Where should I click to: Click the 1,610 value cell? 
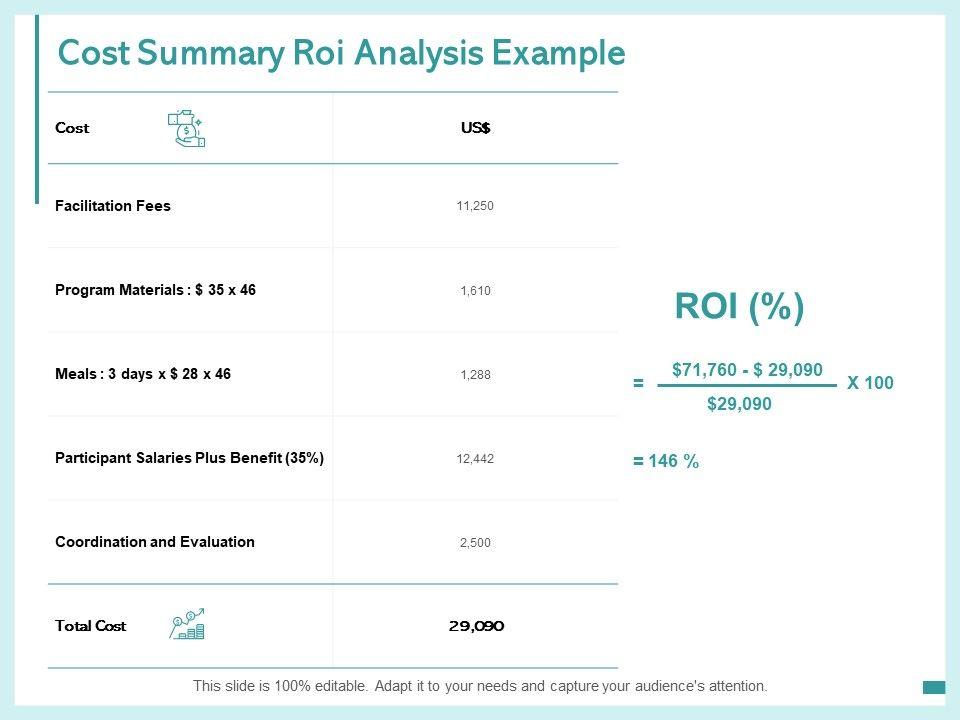(x=475, y=291)
